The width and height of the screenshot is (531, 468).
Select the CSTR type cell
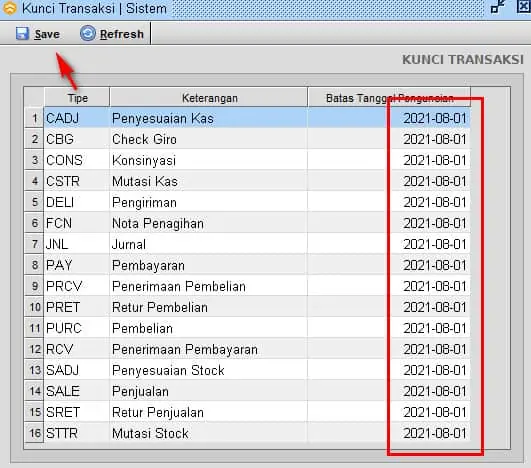point(77,181)
